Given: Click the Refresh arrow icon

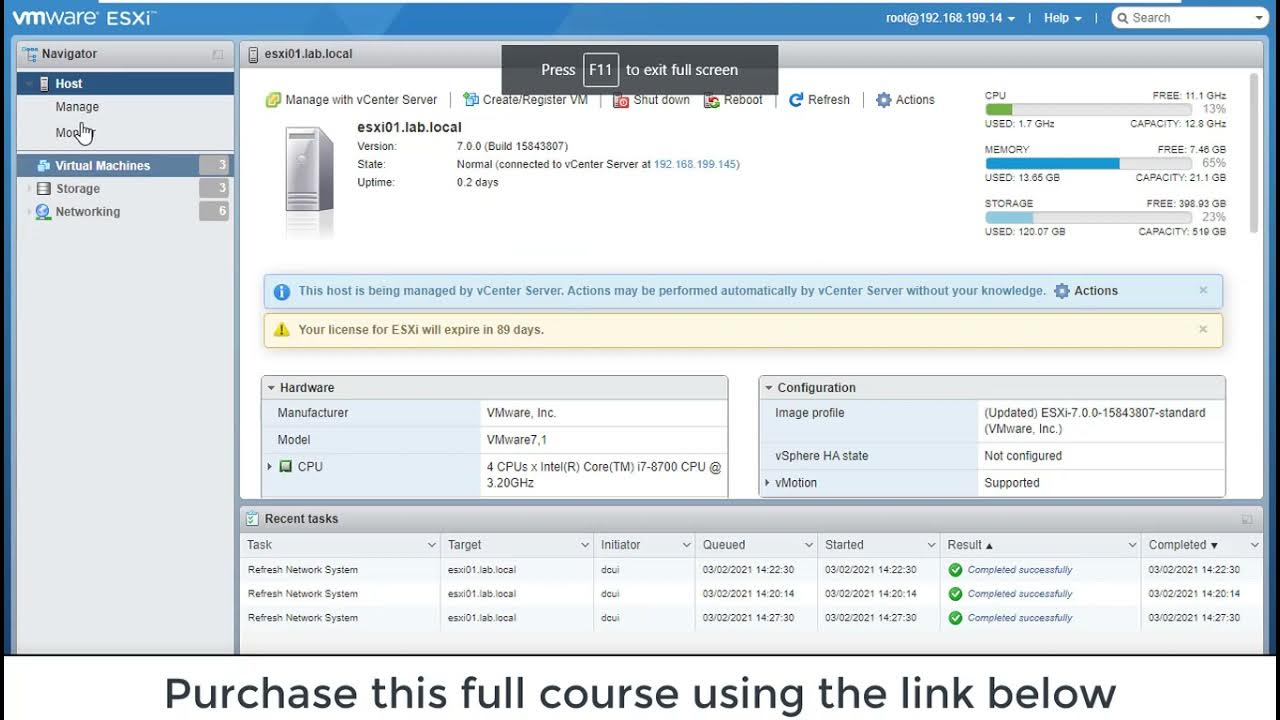Looking at the screenshot, I should (x=796, y=100).
